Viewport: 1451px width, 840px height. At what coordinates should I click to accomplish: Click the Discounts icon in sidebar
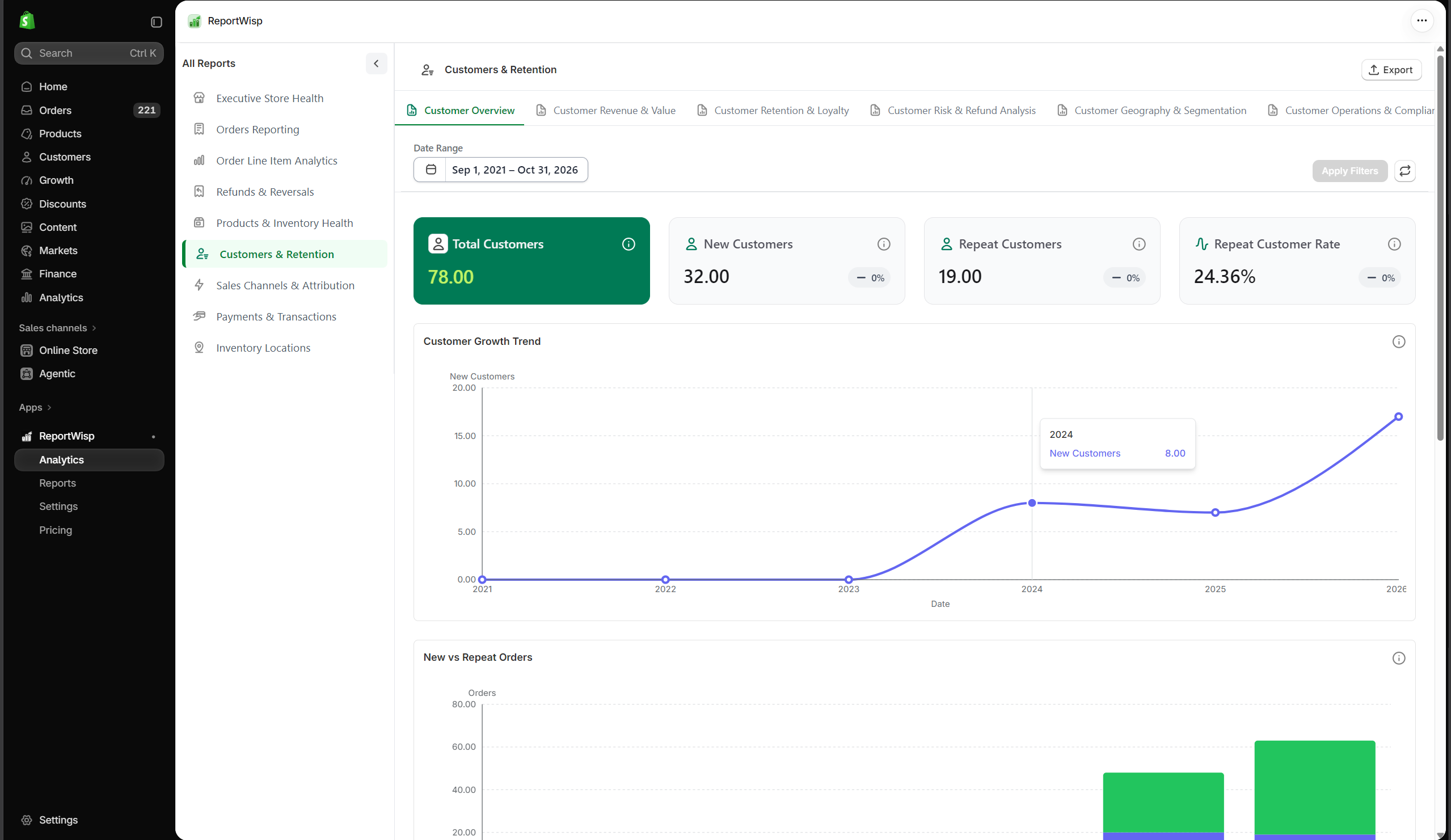pyautogui.click(x=27, y=204)
